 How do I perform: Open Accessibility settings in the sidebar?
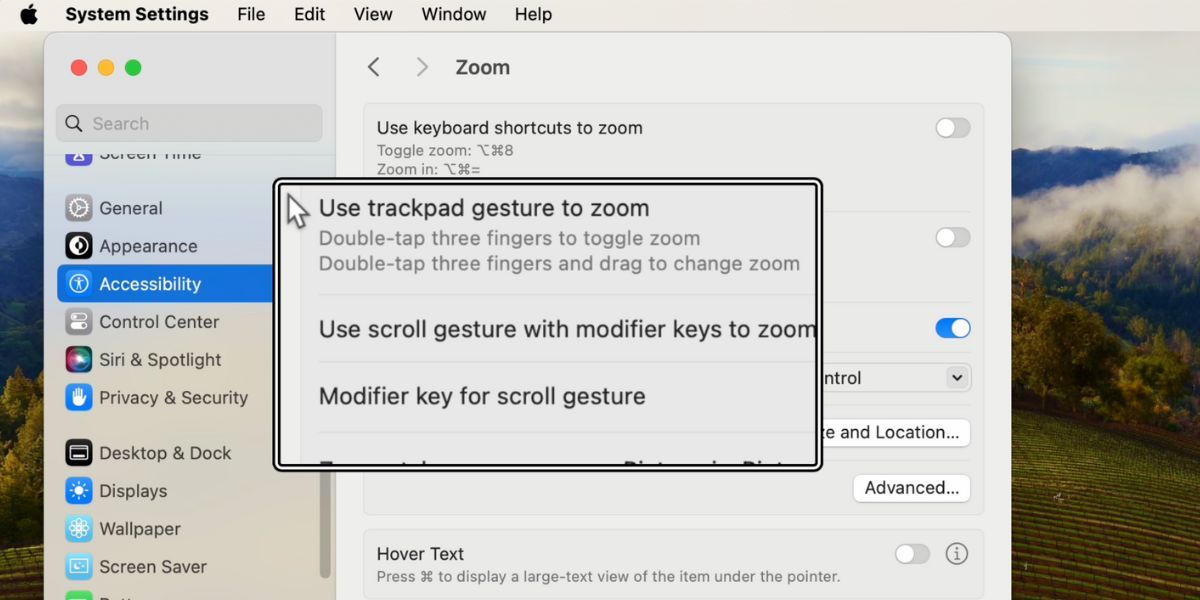pyautogui.click(x=150, y=283)
